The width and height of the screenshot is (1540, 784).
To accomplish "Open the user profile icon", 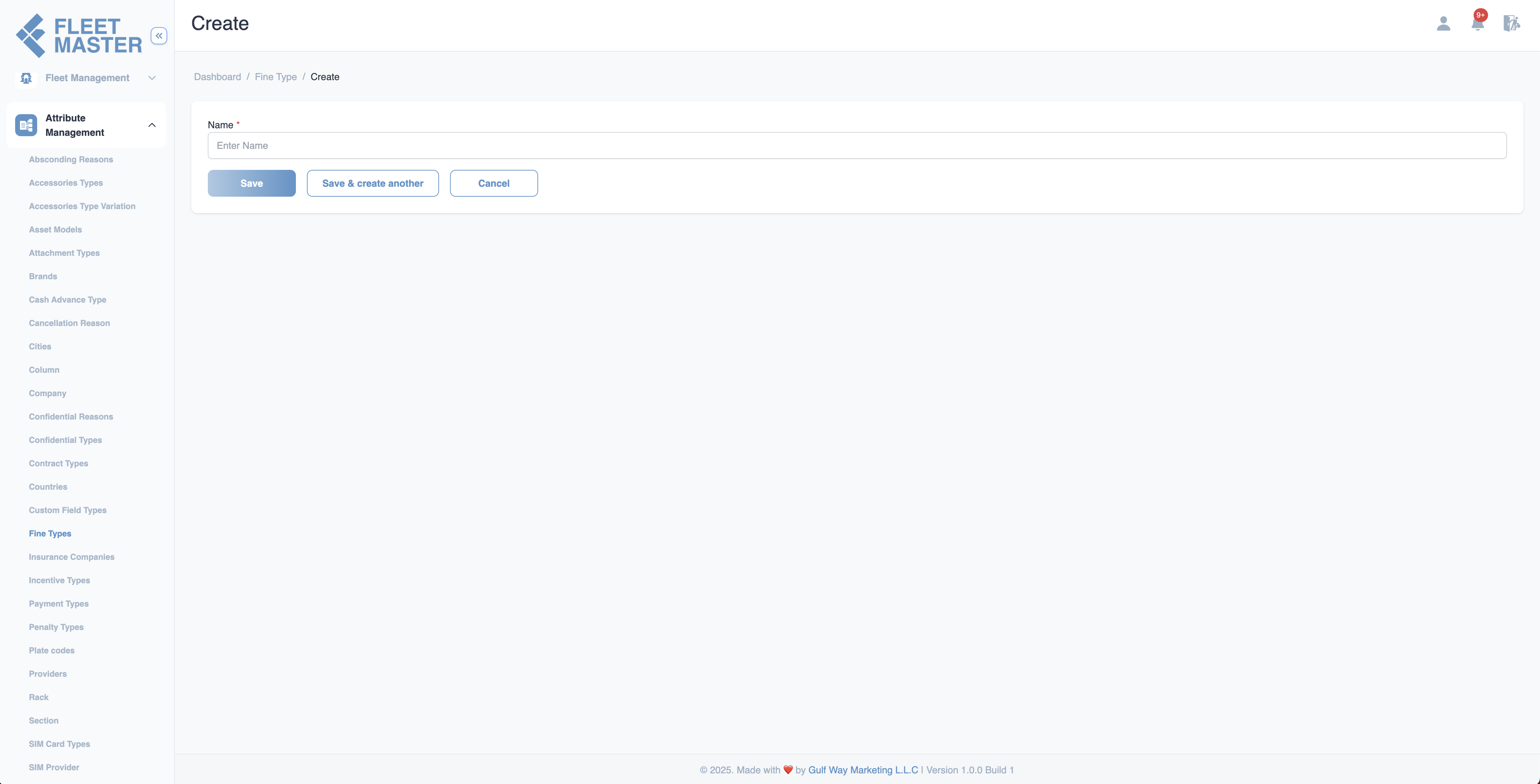I will pyautogui.click(x=1443, y=23).
